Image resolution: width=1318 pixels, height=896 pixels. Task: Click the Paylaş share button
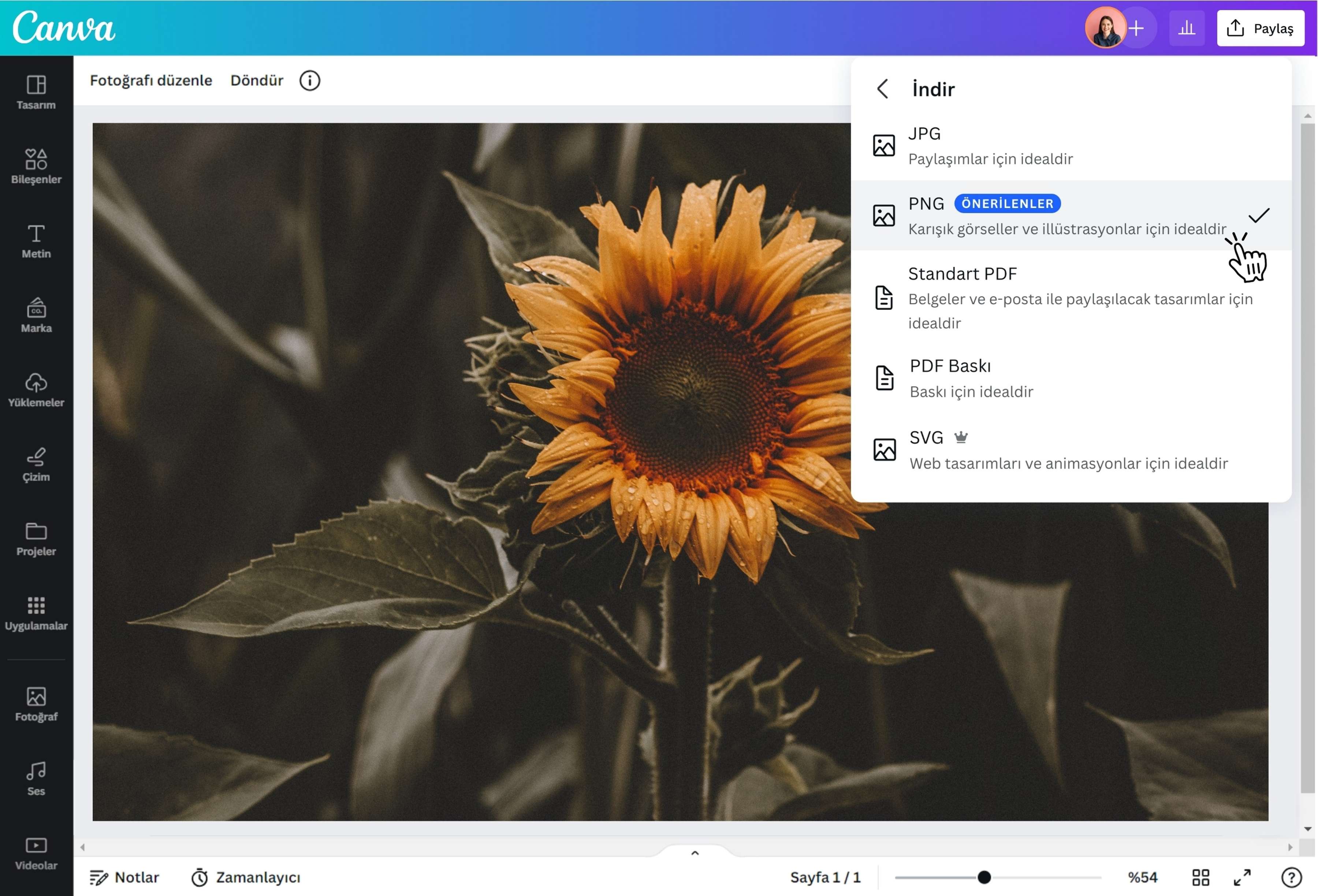click(x=1260, y=28)
